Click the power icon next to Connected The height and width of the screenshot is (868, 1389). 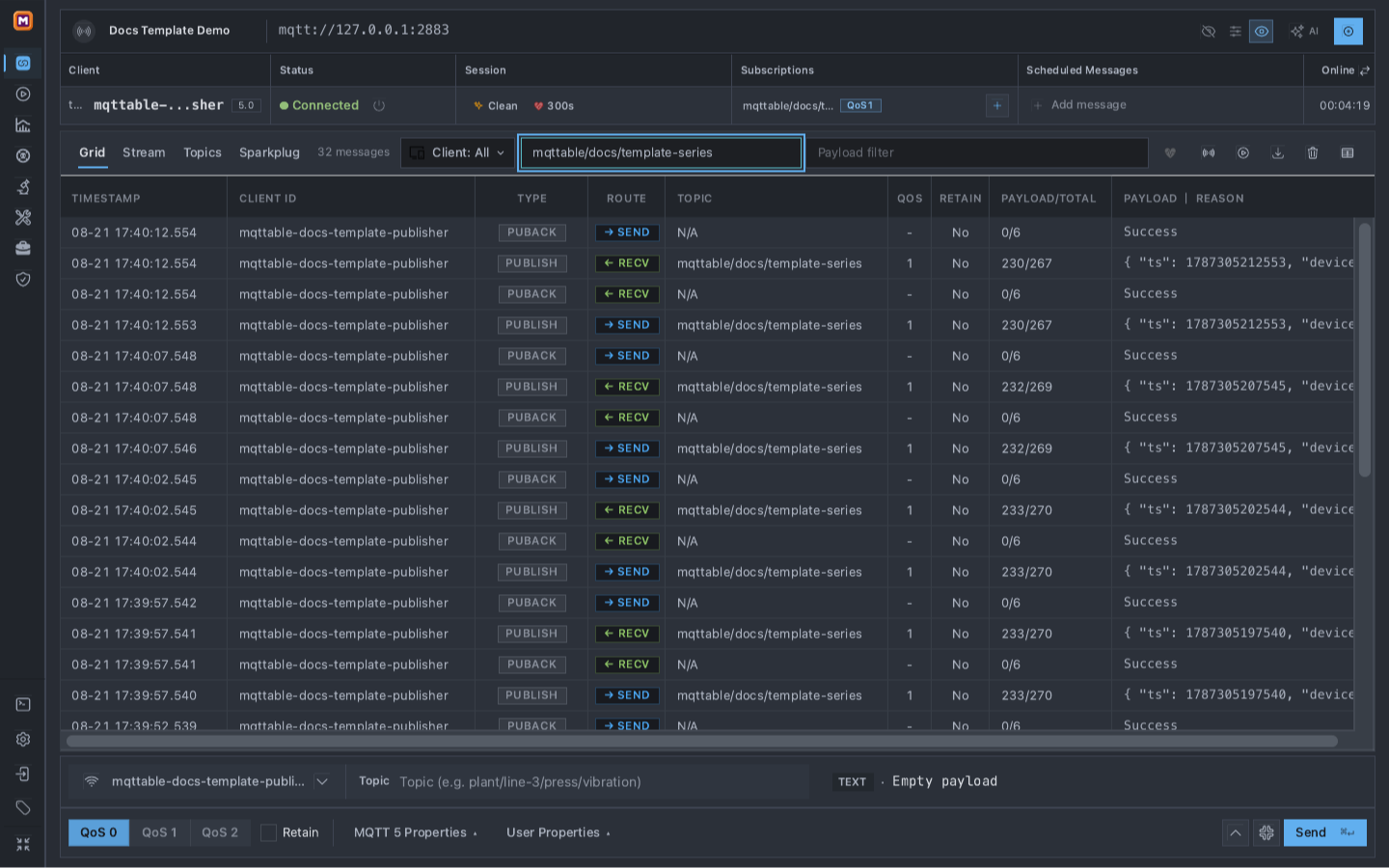379,106
